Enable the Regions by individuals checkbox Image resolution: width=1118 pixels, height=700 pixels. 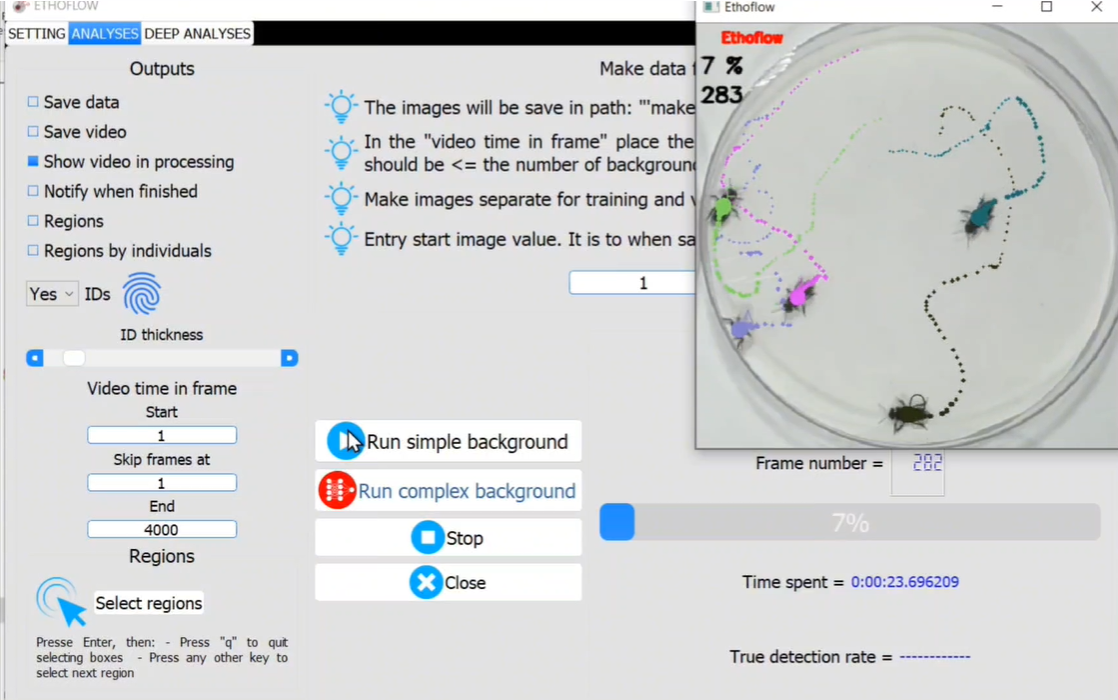(31, 251)
